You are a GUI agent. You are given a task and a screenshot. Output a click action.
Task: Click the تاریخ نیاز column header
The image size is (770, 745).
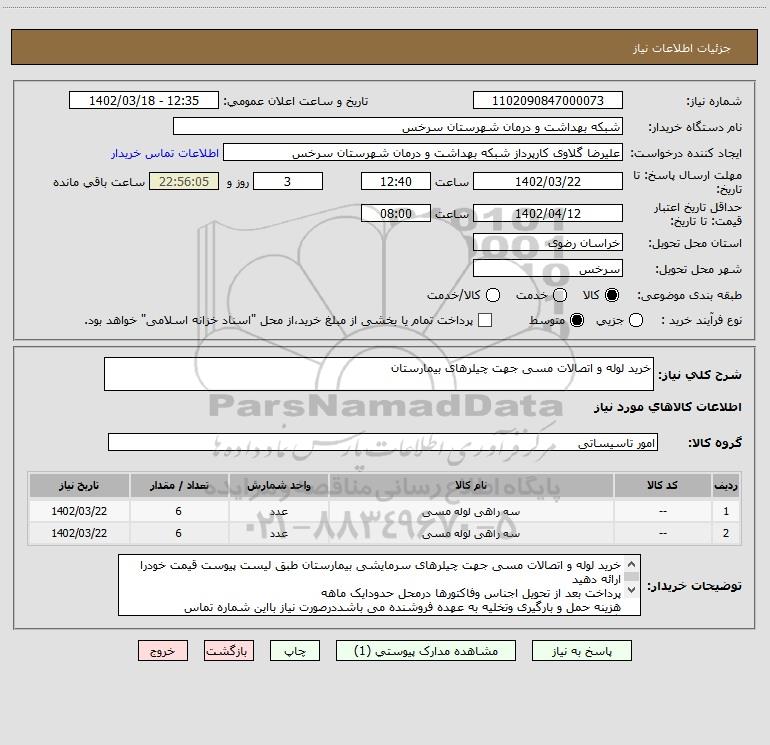pyautogui.click(x=79, y=486)
